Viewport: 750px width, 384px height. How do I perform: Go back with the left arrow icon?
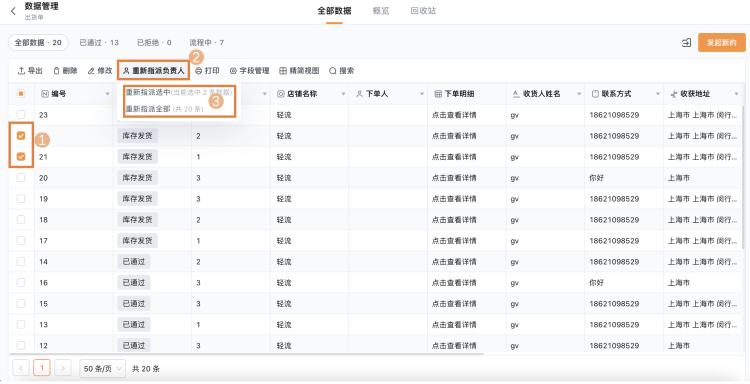[x=13, y=11]
